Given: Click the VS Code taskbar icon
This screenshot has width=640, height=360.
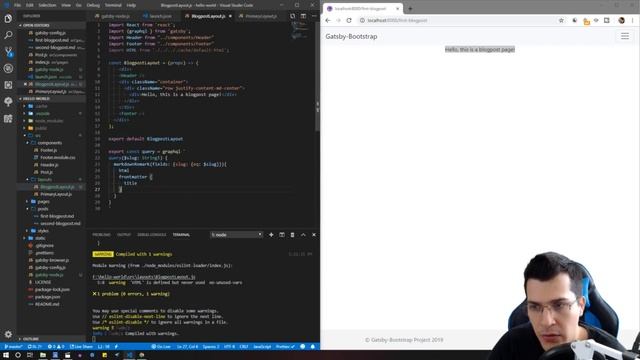Looking at the screenshot, I should 129,355.
